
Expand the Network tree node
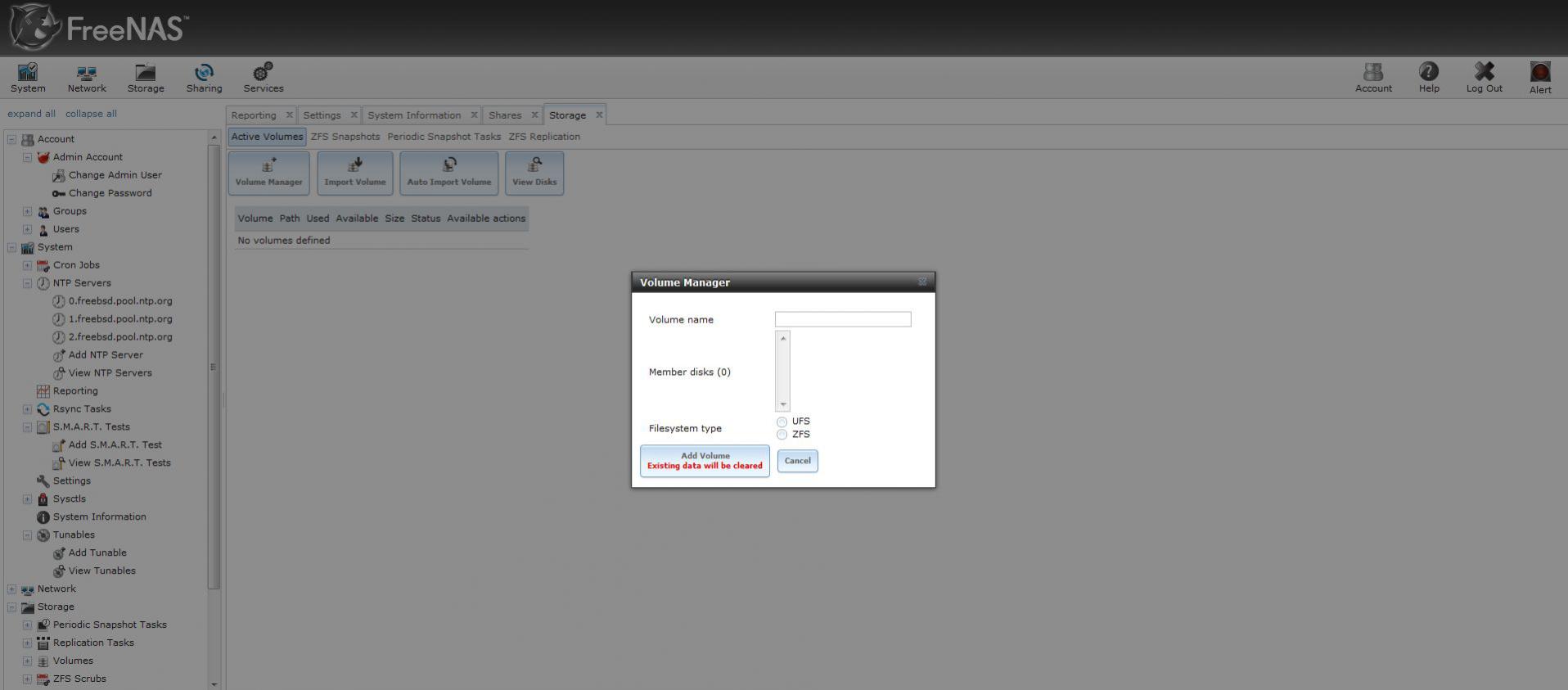tap(11, 589)
